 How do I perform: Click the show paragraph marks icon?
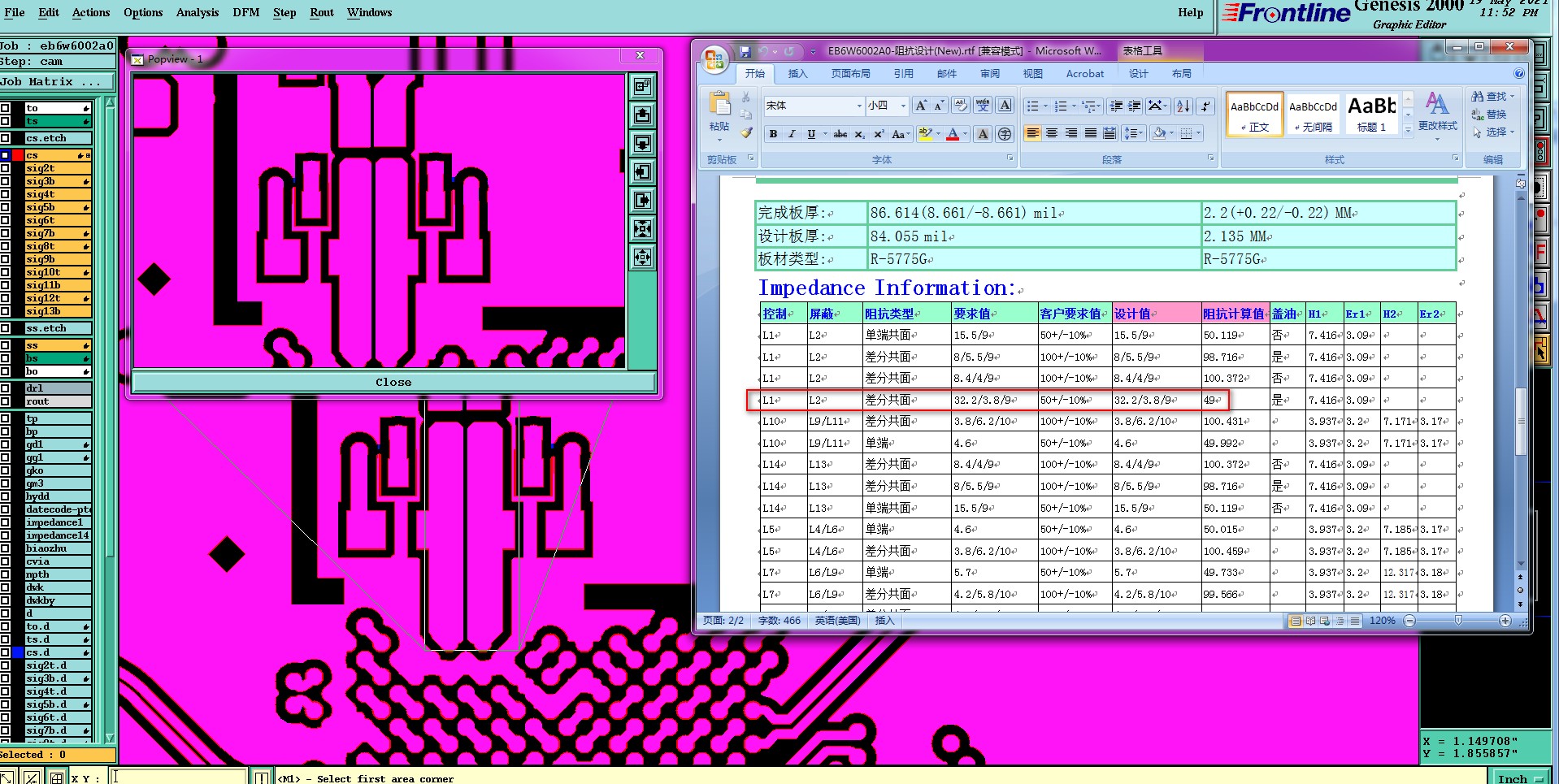pyautogui.click(x=1206, y=106)
